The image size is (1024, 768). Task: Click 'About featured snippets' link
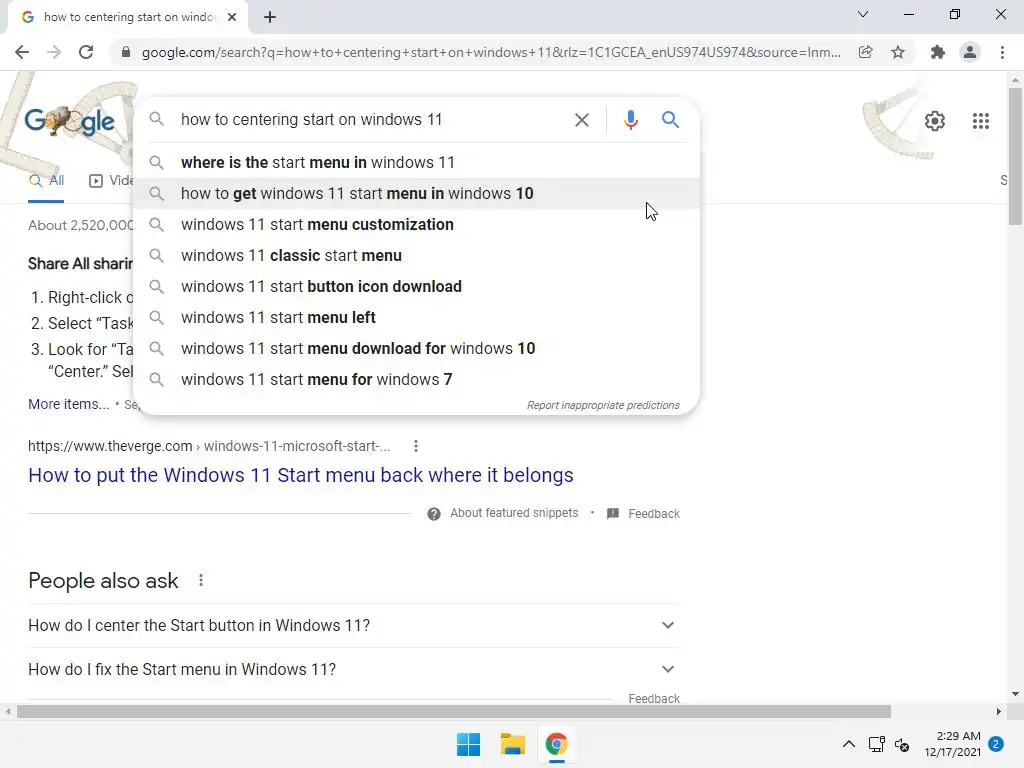click(x=514, y=513)
